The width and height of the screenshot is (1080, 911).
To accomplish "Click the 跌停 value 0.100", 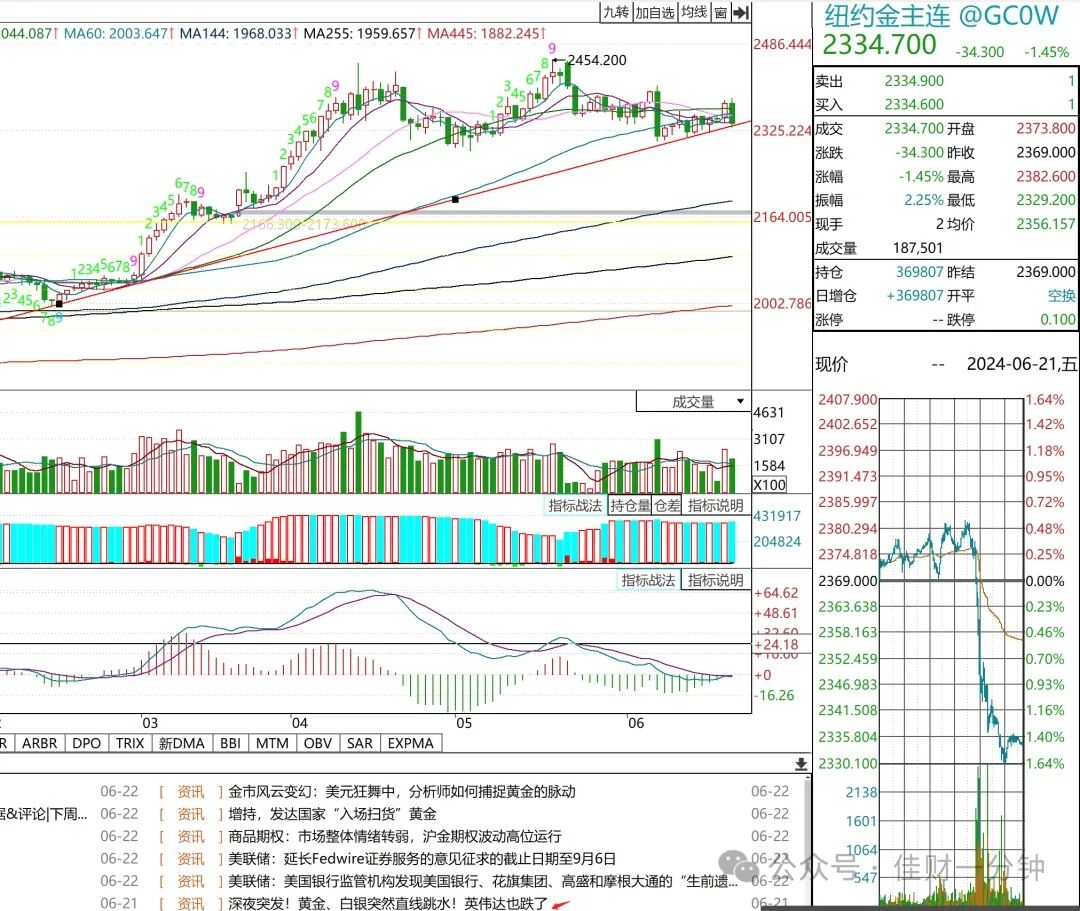I will coord(1058,320).
